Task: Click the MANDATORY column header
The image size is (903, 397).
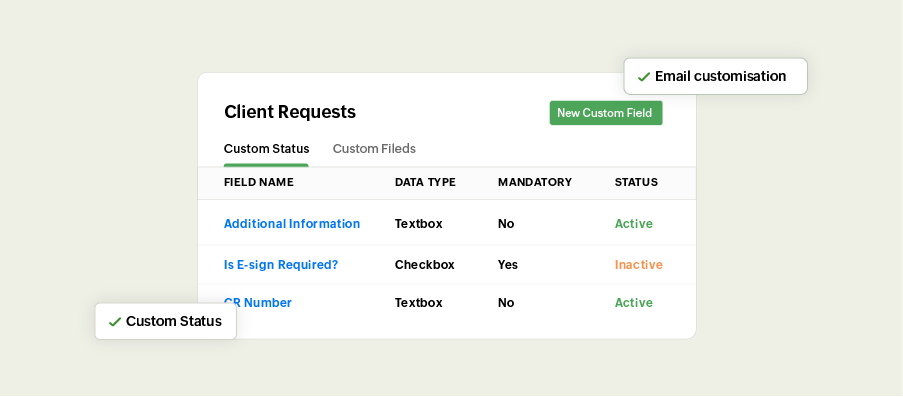Action: (x=535, y=182)
